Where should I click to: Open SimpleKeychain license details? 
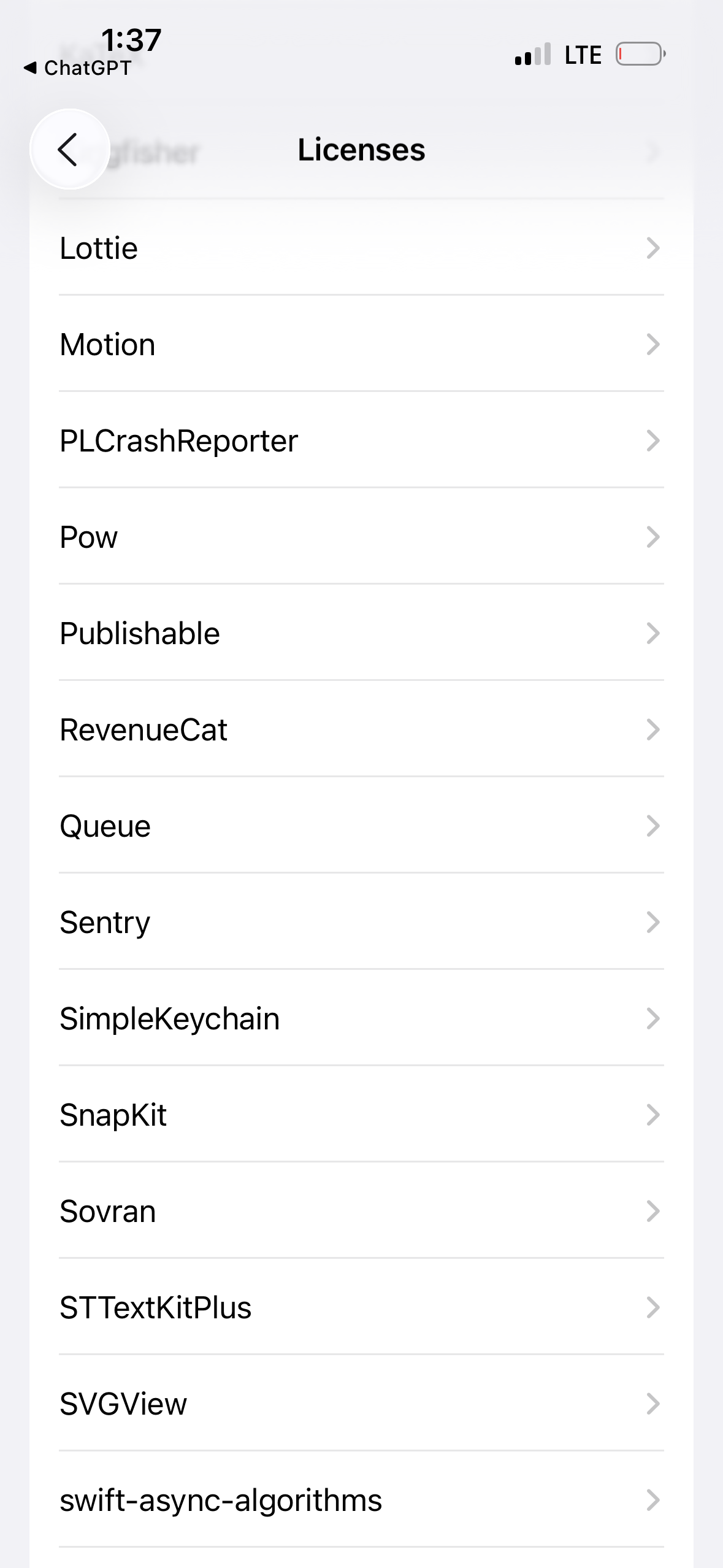click(x=361, y=1019)
